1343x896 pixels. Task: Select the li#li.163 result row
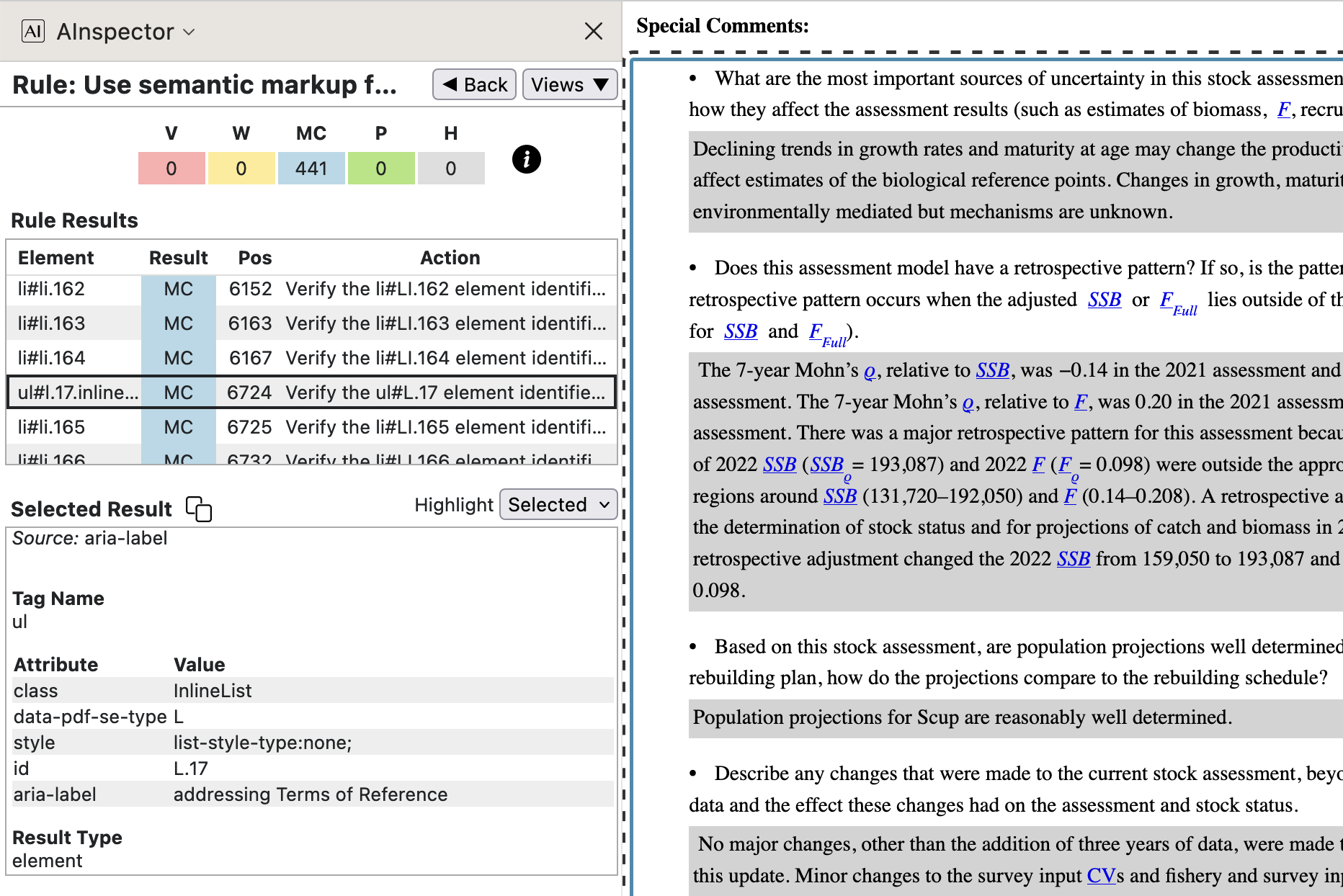pos(311,323)
